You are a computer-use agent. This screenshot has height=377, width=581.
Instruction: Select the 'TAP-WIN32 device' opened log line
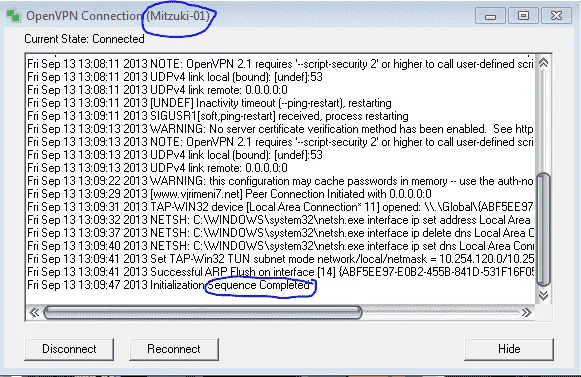(x=280, y=207)
